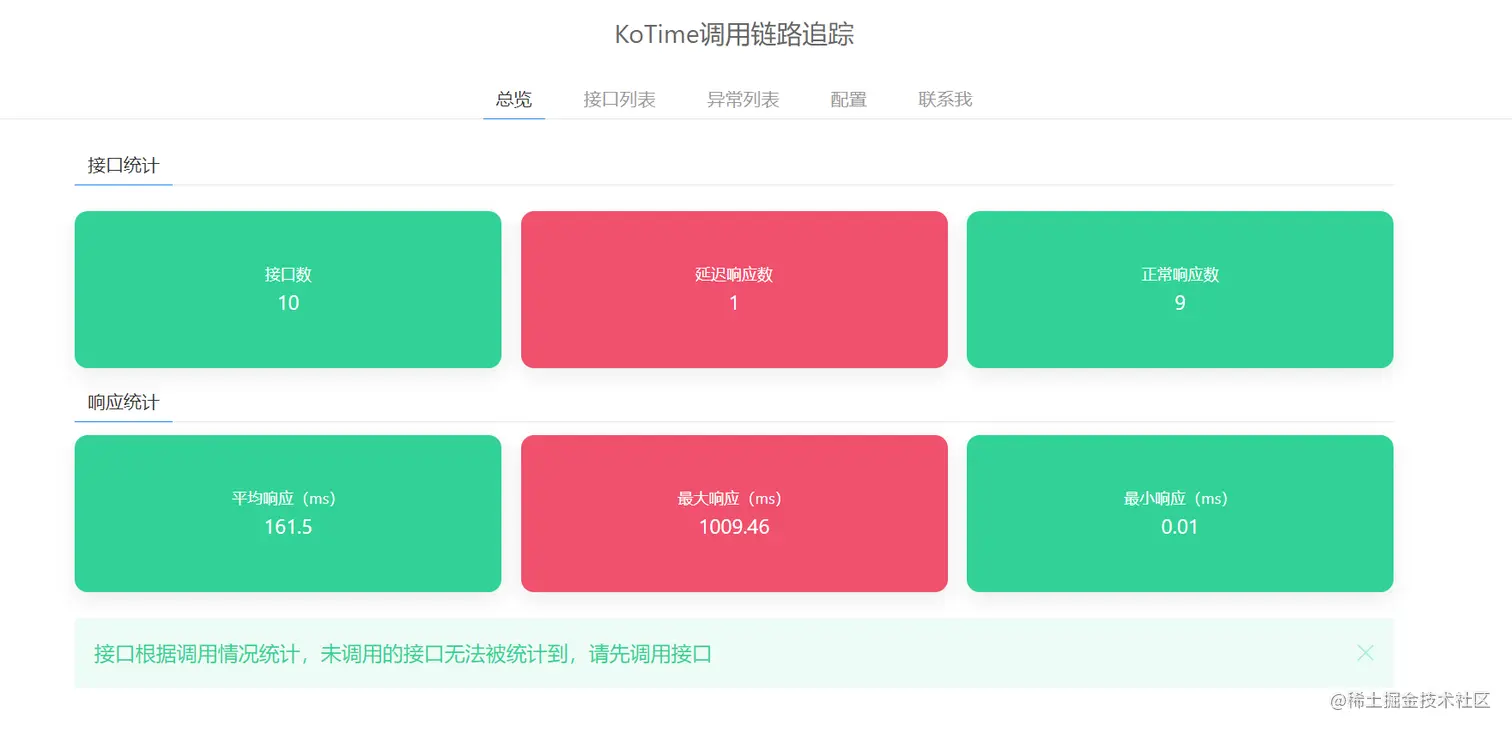This screenshot has width=1512, height=732.
Task: Select the 平均响应（ms） card
Action: pos(288,513)
